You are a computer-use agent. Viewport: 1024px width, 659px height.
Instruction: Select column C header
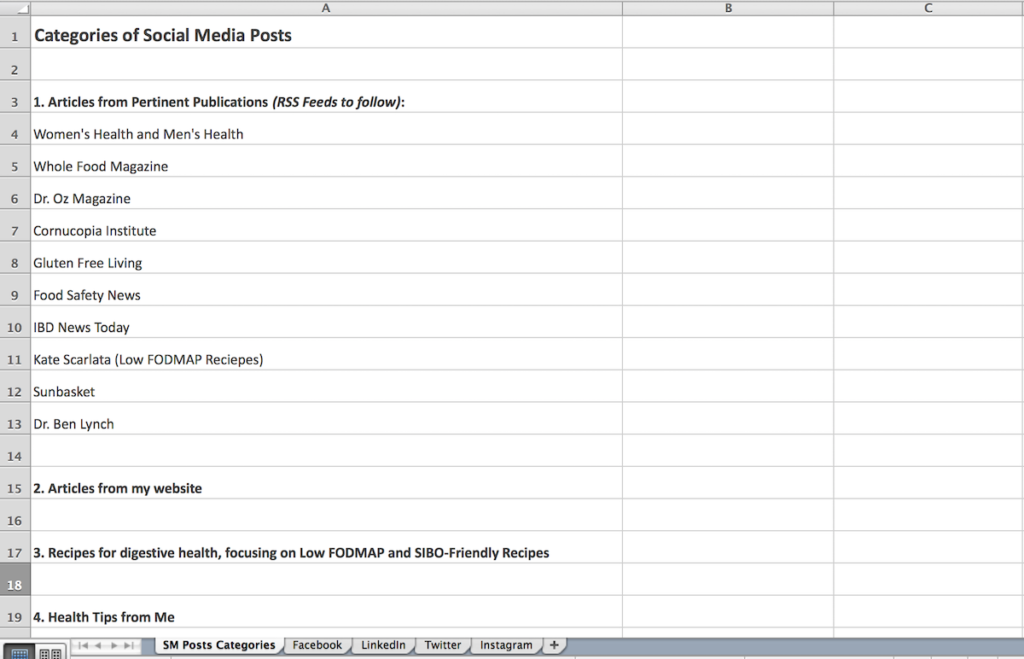click(x=929, y=8)
